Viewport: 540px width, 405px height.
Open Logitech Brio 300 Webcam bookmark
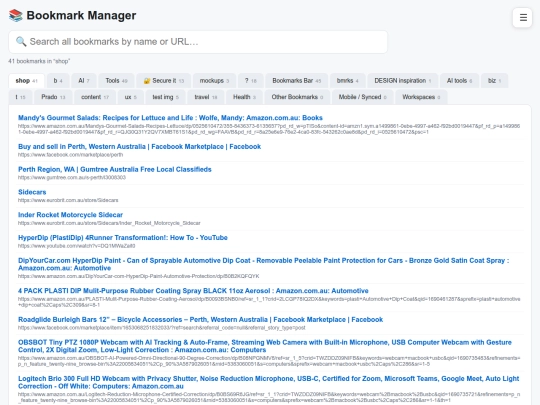click(268, 382)
